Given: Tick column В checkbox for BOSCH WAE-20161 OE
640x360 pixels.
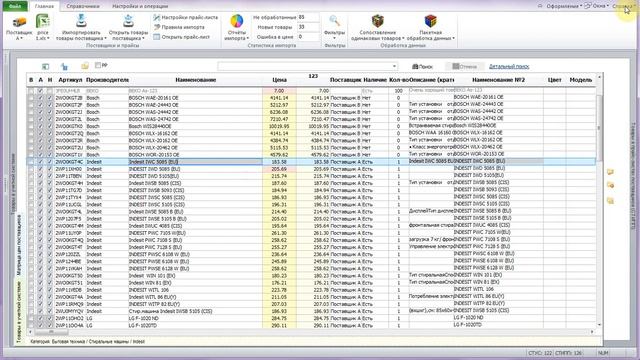Looking at the screenshot, I should pyautogui.click(x=31, y=98).
